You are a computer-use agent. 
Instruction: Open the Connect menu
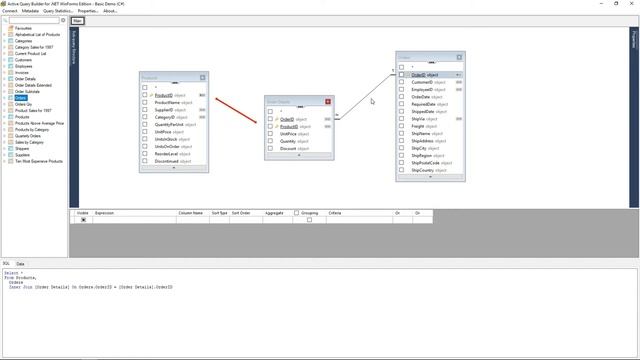pos(10,11)
